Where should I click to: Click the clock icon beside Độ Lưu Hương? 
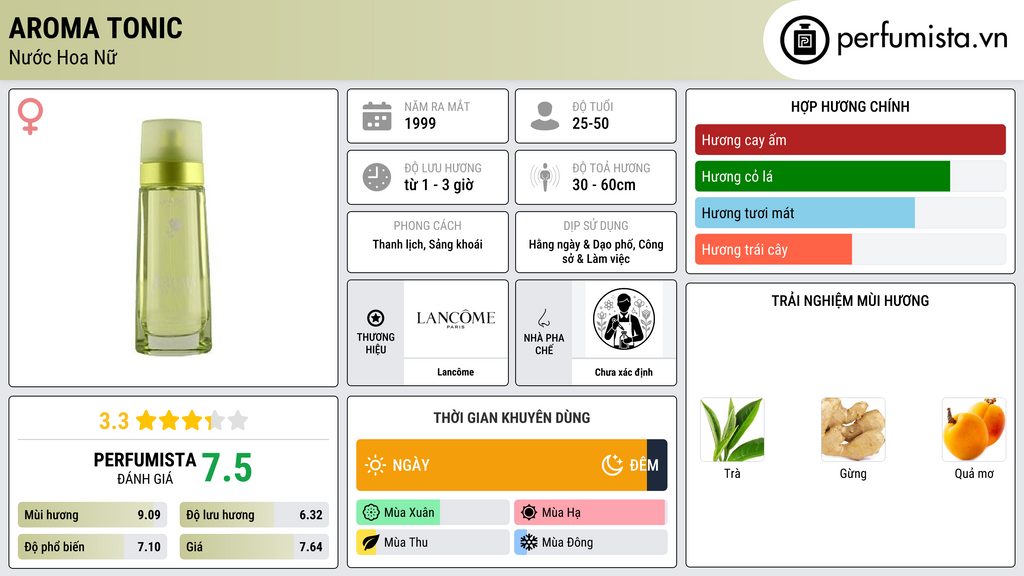point(377,177)
